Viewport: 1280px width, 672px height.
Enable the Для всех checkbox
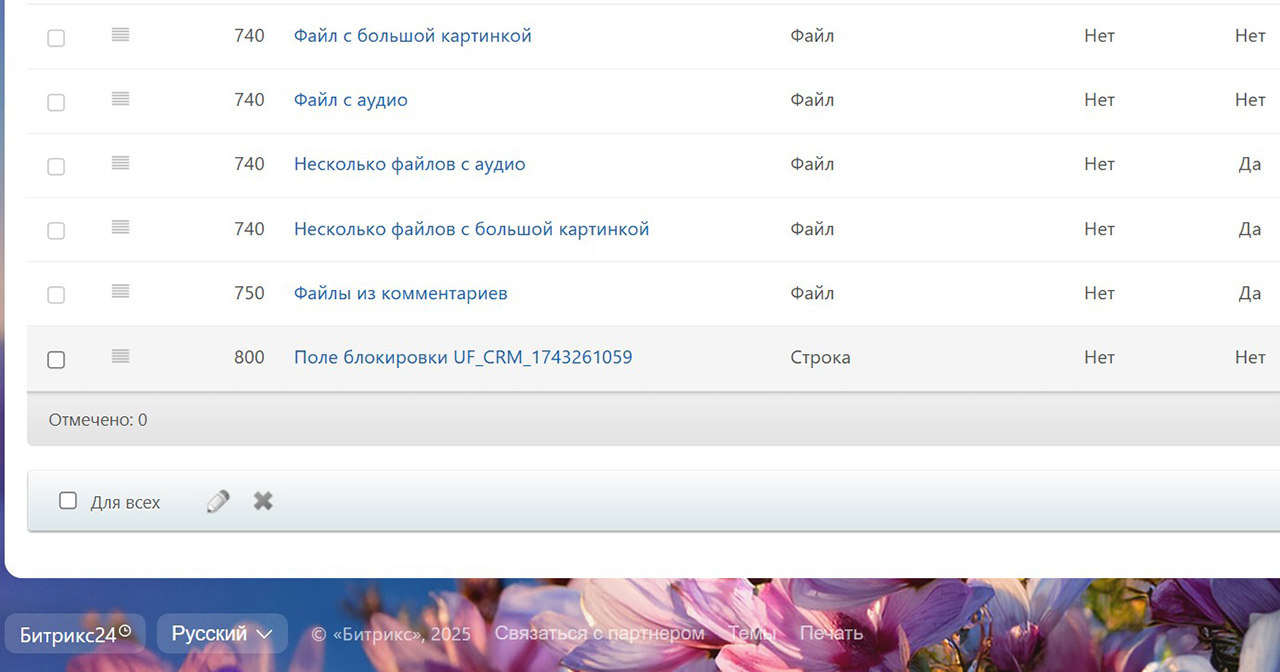(x=68, y=501)
